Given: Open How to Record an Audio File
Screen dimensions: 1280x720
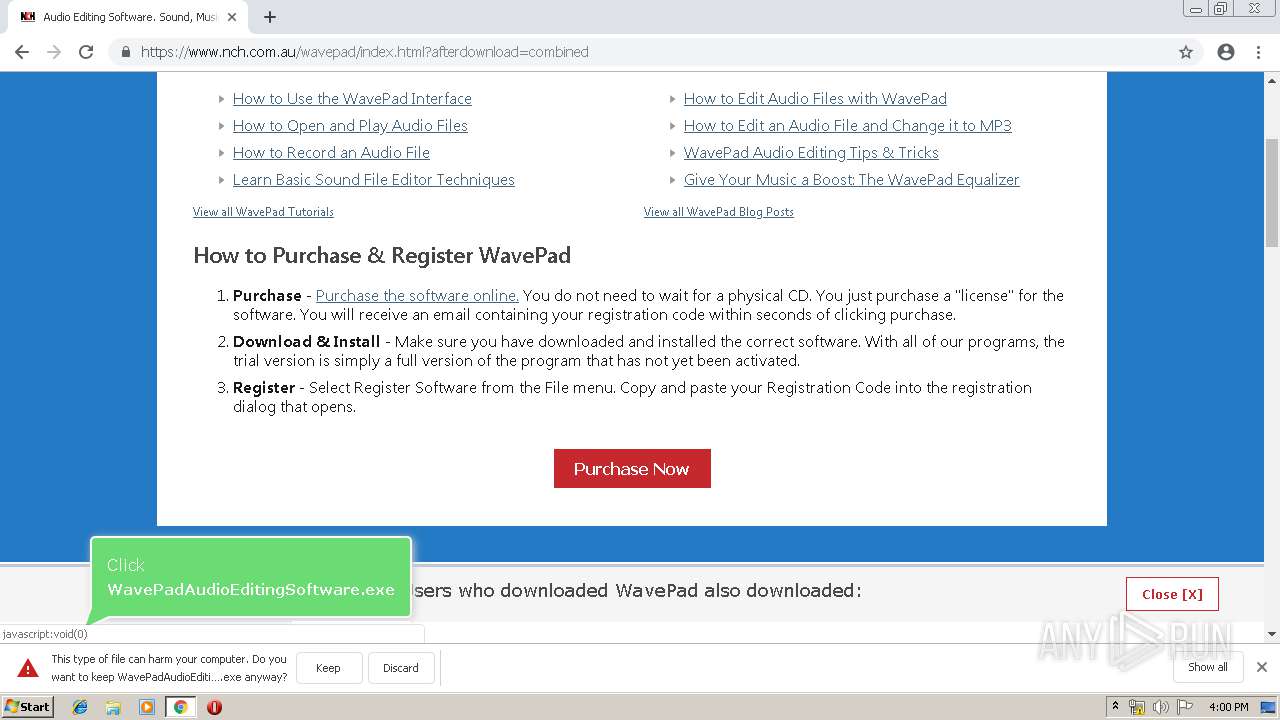Looking at the screenshot, I should click(331, 153).
